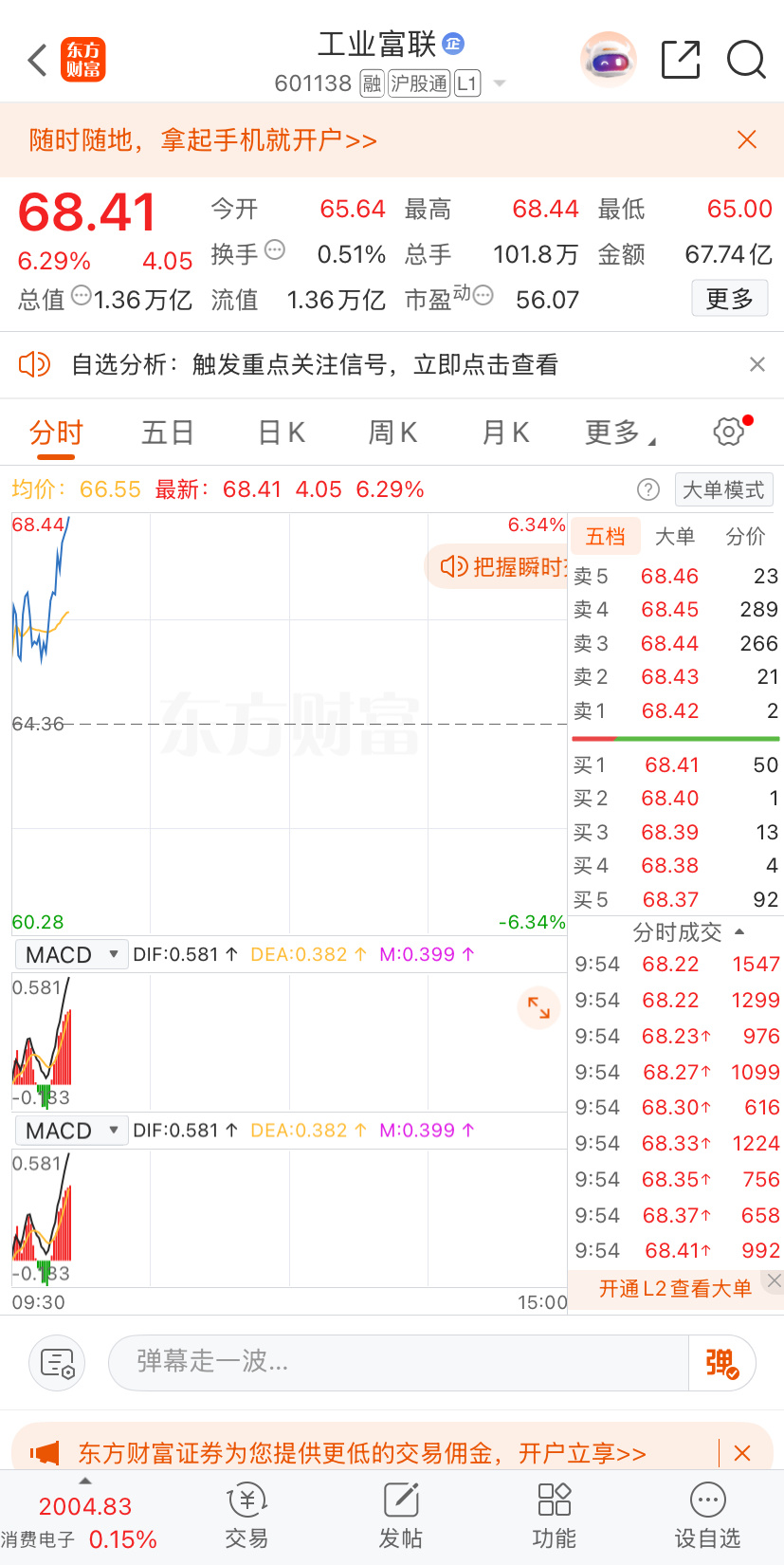Go back with the left arrow
The image size is (784, 1565).
click(37, 60)
